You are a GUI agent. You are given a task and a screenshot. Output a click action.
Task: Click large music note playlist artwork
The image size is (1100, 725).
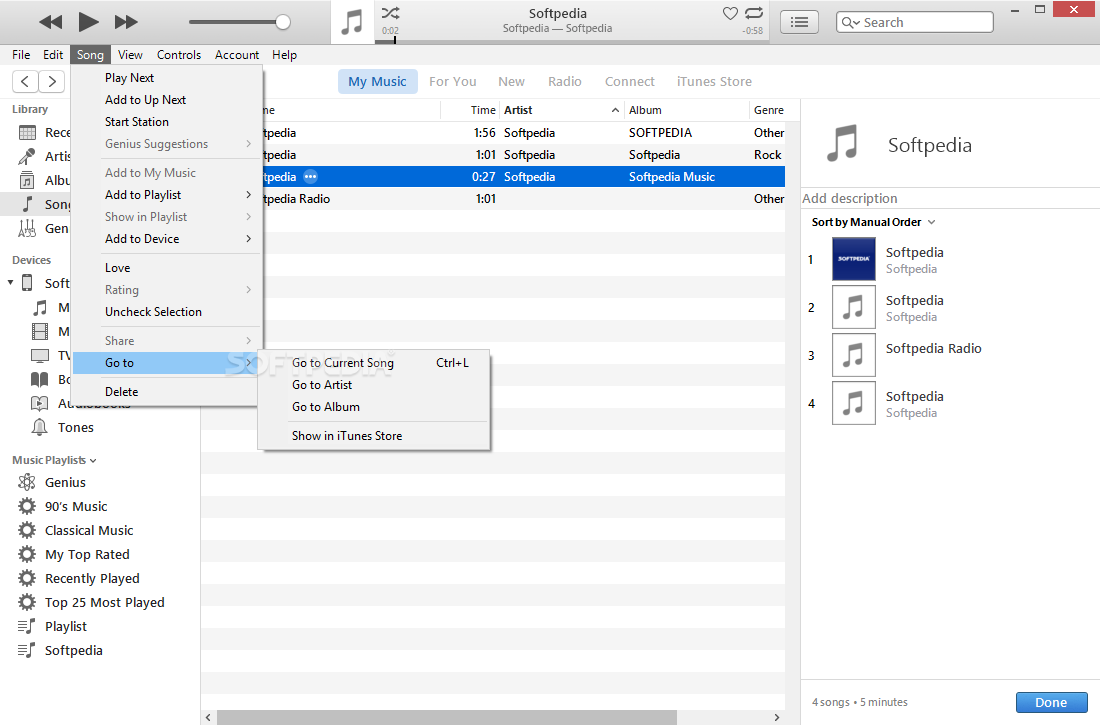click(843, 143)
